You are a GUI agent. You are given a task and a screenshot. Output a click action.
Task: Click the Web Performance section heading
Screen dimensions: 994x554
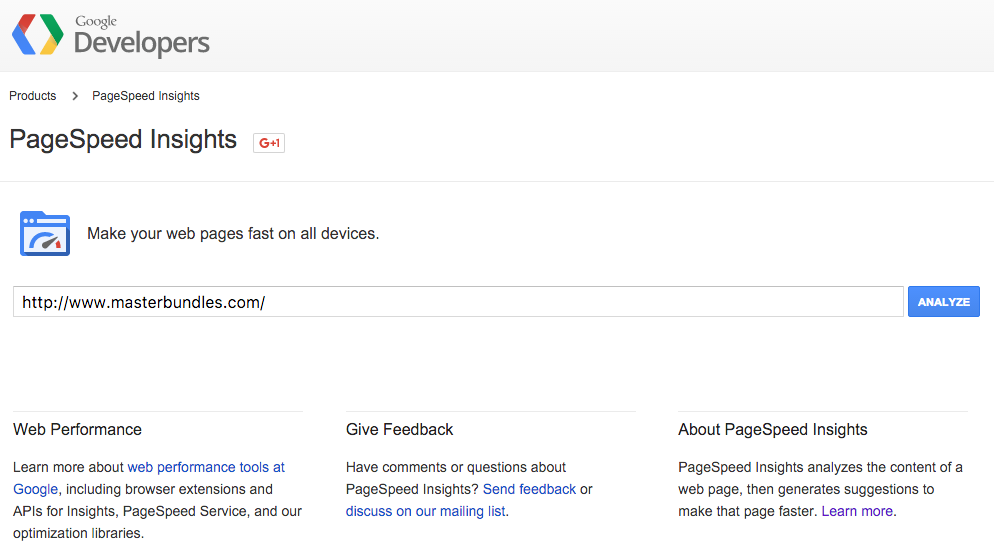tap(77, 430)
